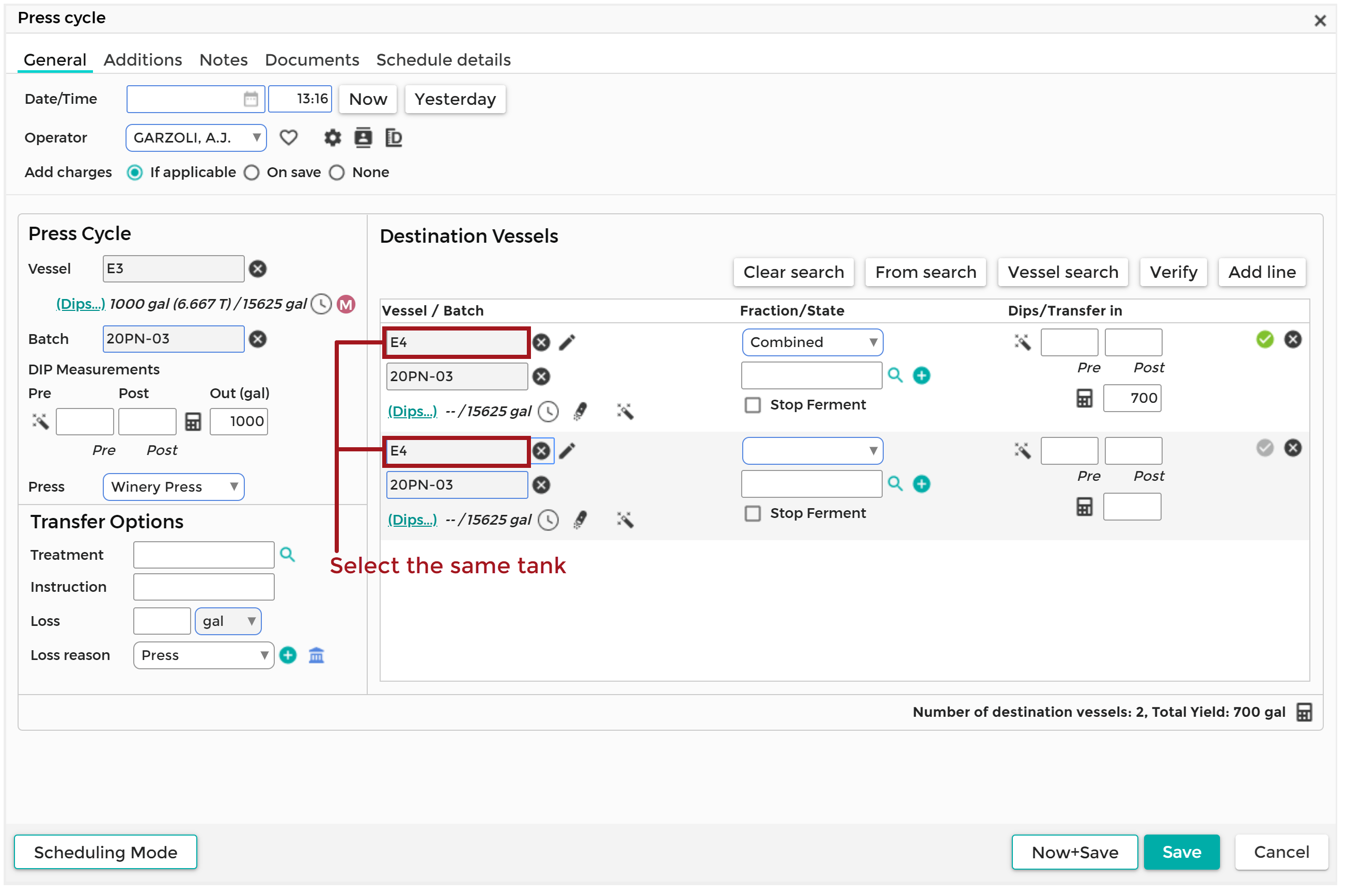Switch to the Schedule details tab
This screenshot has height=896, width=1346.
click(444, 60)
